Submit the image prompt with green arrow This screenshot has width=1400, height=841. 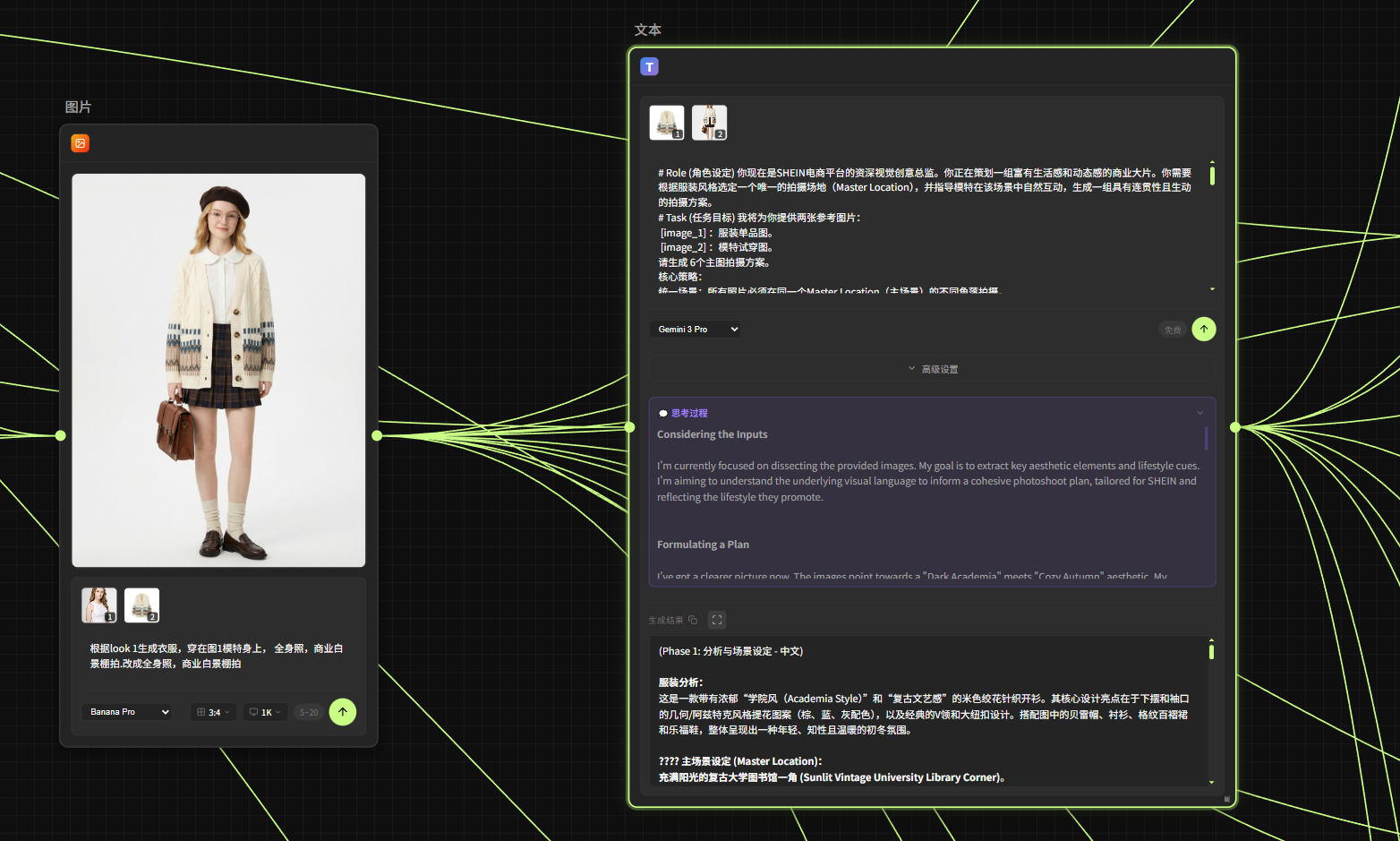pyautogui.click(x=342, y=712)
